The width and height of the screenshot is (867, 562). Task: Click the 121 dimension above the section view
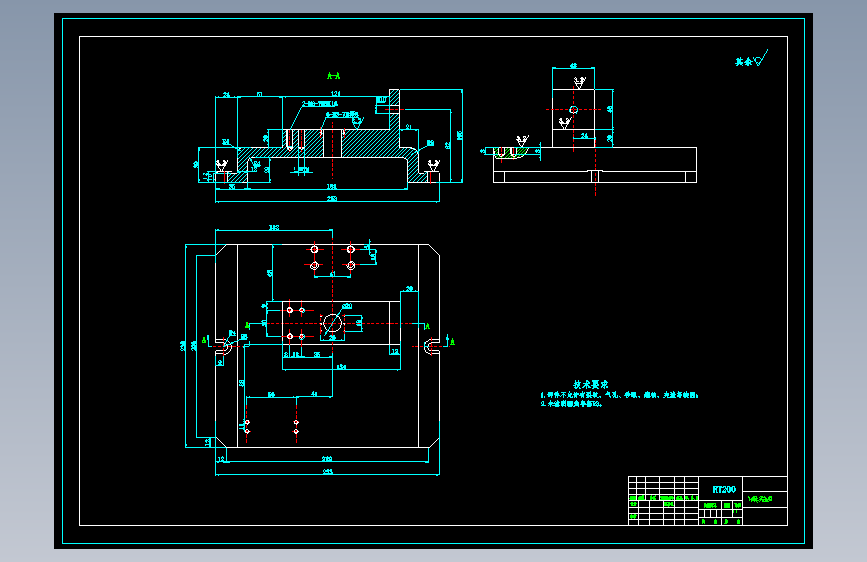[335, 93]
